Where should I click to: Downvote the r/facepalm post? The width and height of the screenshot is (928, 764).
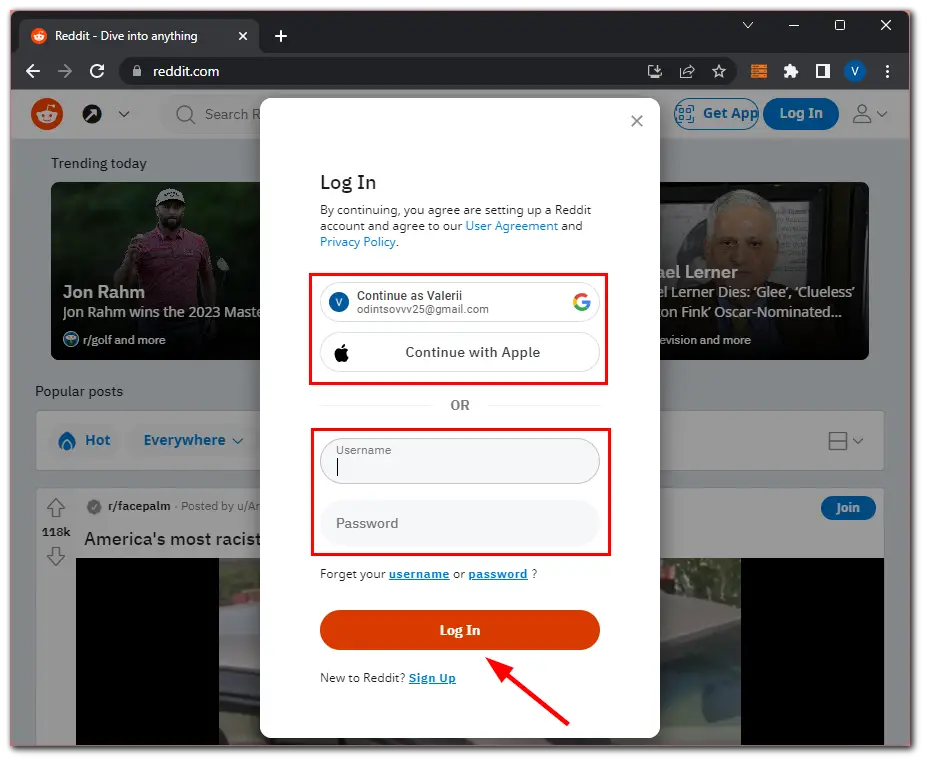point(55,556)
